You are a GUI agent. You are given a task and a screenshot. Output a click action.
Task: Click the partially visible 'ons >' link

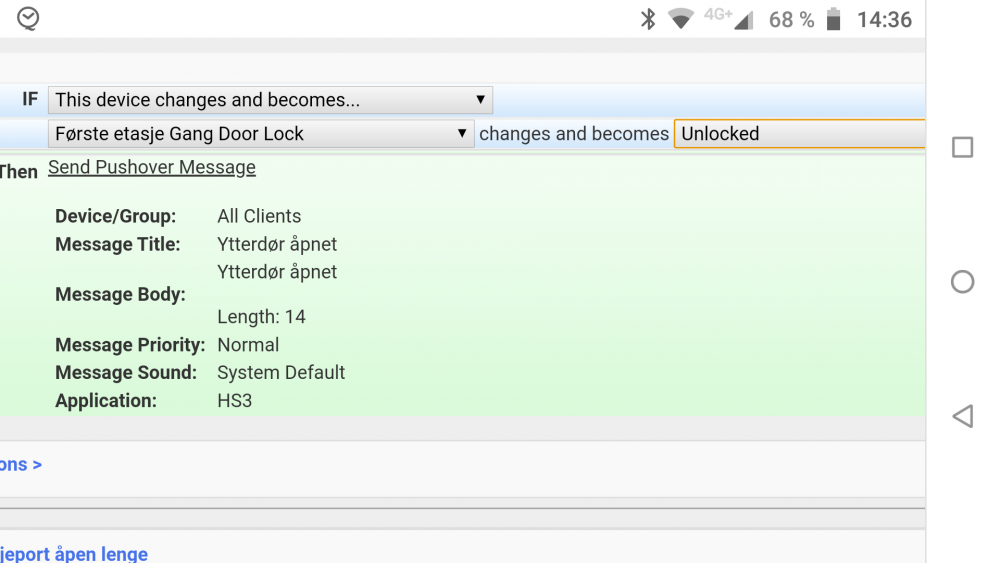click(21, 465)
